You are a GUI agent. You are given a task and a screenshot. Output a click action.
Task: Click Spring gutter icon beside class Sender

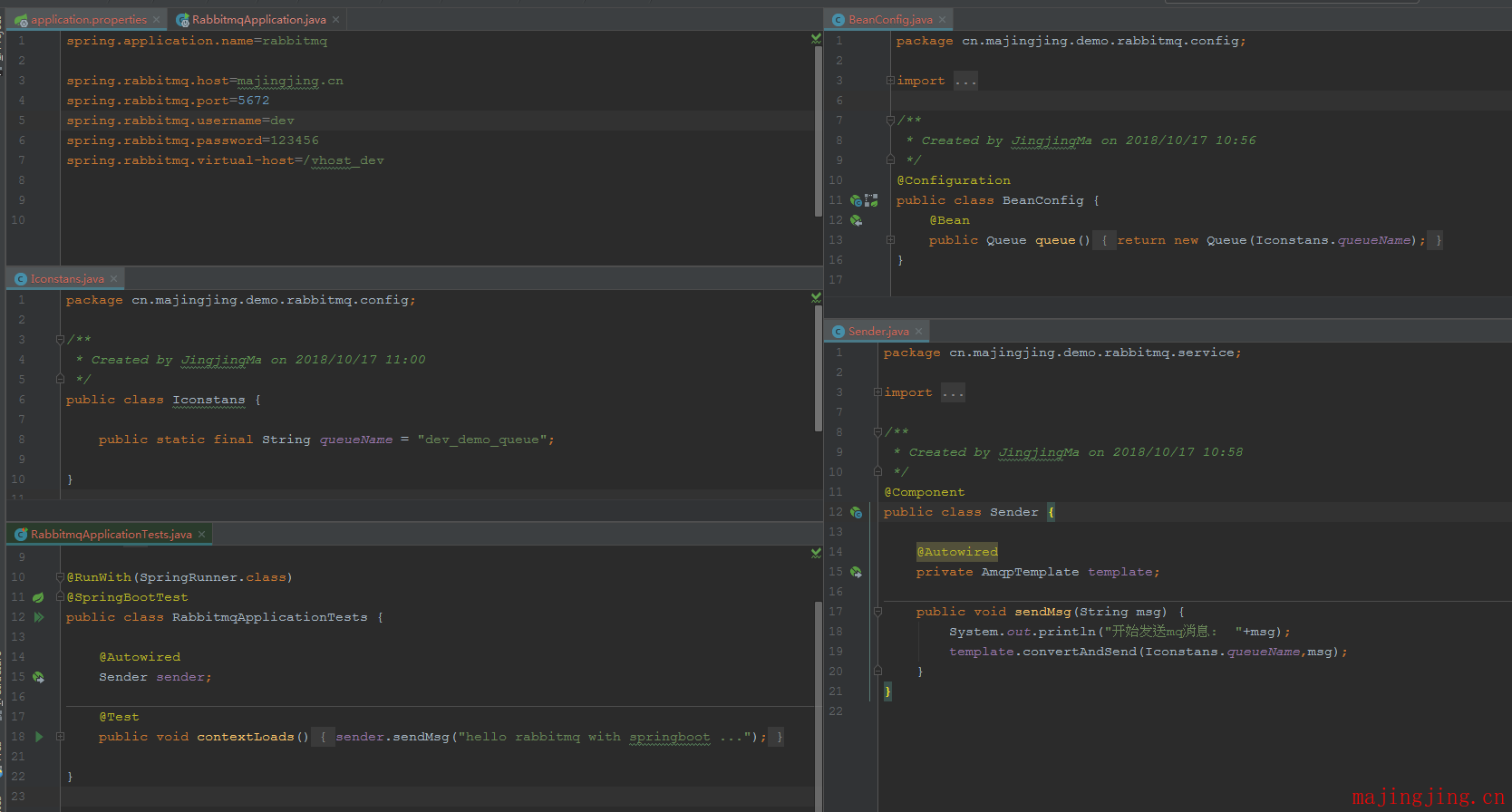pos(856,512)
